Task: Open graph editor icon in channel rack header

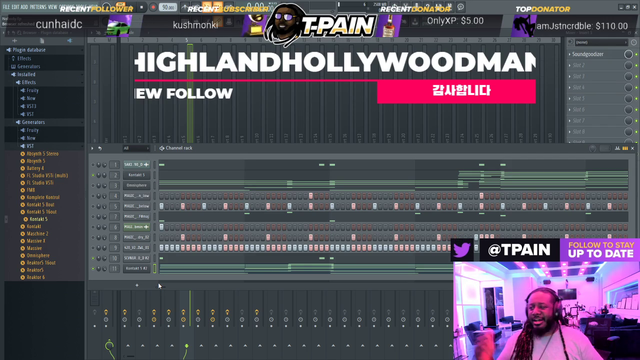Action: [x=617, y=148]
